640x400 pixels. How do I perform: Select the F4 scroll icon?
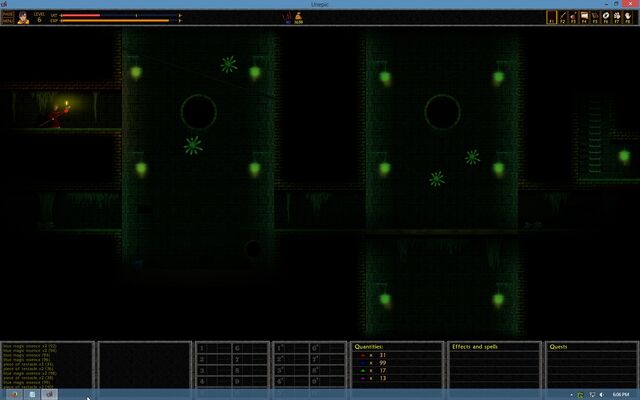point(584,17)
